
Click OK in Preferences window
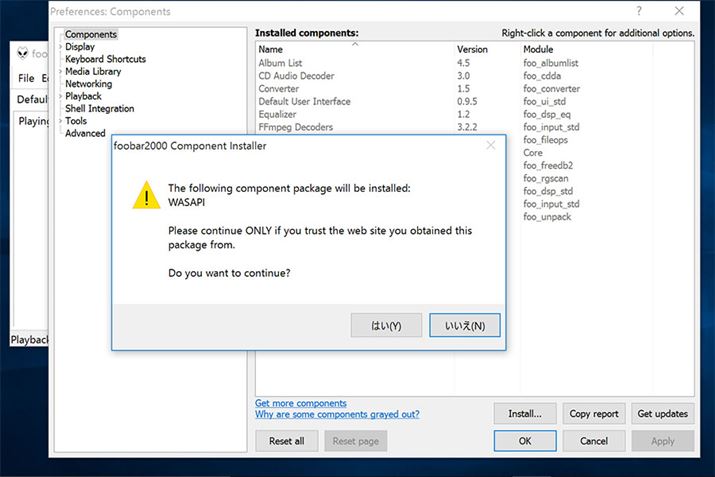point(525,441)
